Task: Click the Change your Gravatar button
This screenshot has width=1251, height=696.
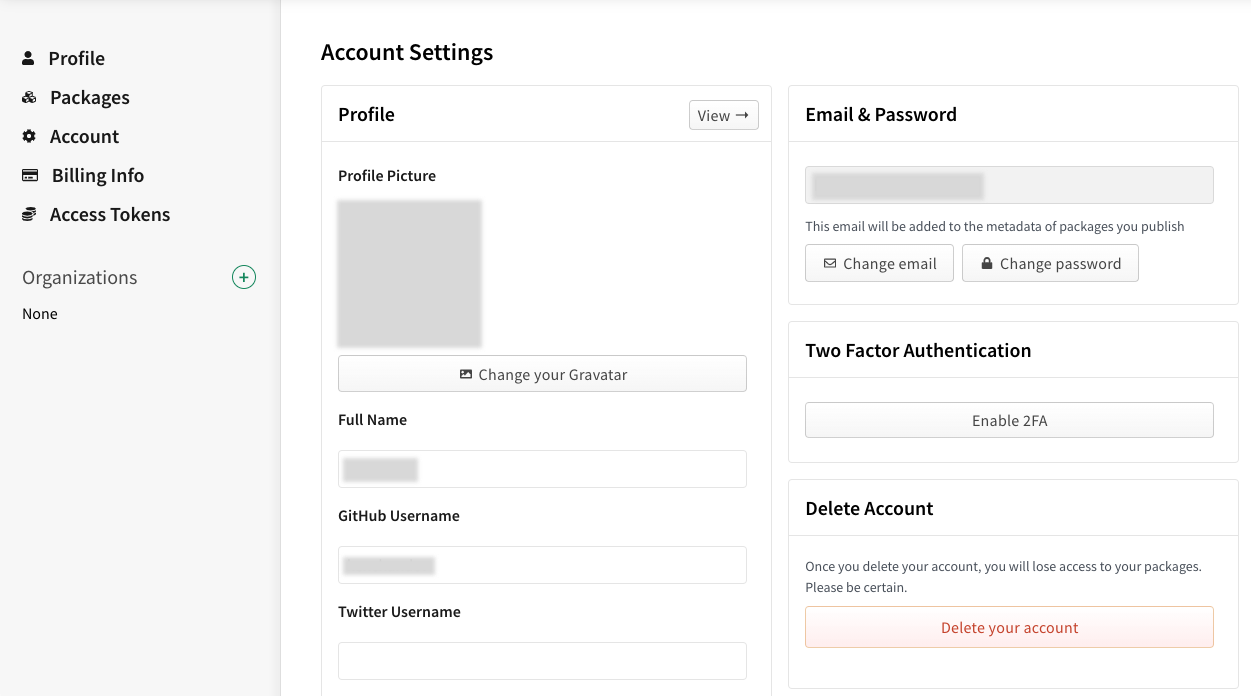Action: (x=542, y=374)
